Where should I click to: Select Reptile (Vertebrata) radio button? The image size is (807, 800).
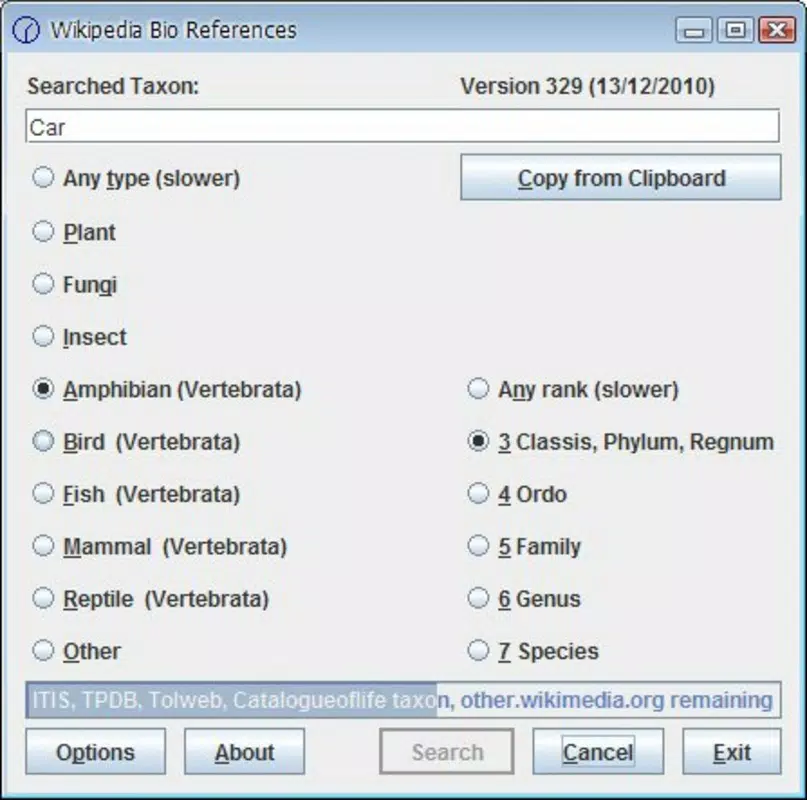coord(150,599)
